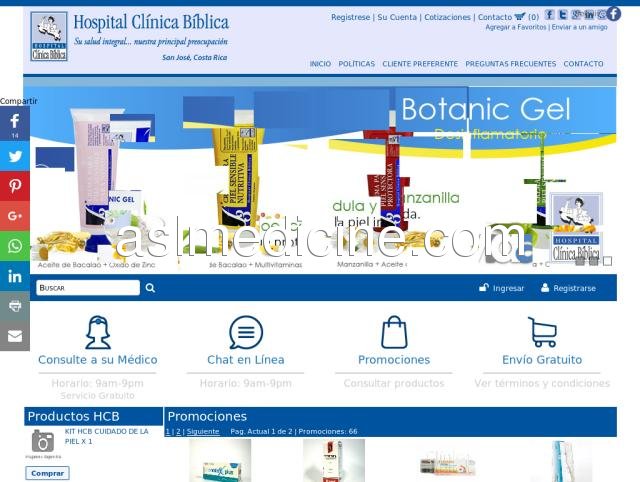Screen dimensions: 640x482
Task: Click the small Twitter icon in the header
Action: click(562, 15)
